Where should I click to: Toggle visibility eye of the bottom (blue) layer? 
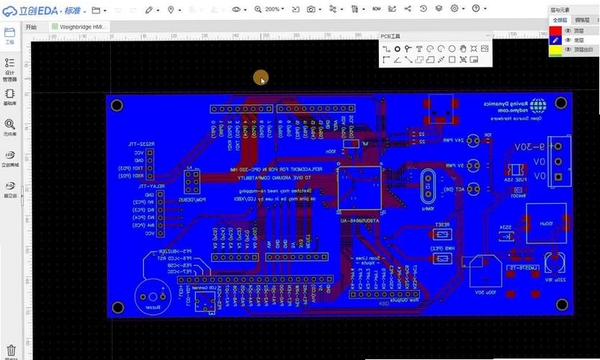(x=568, y=40)
